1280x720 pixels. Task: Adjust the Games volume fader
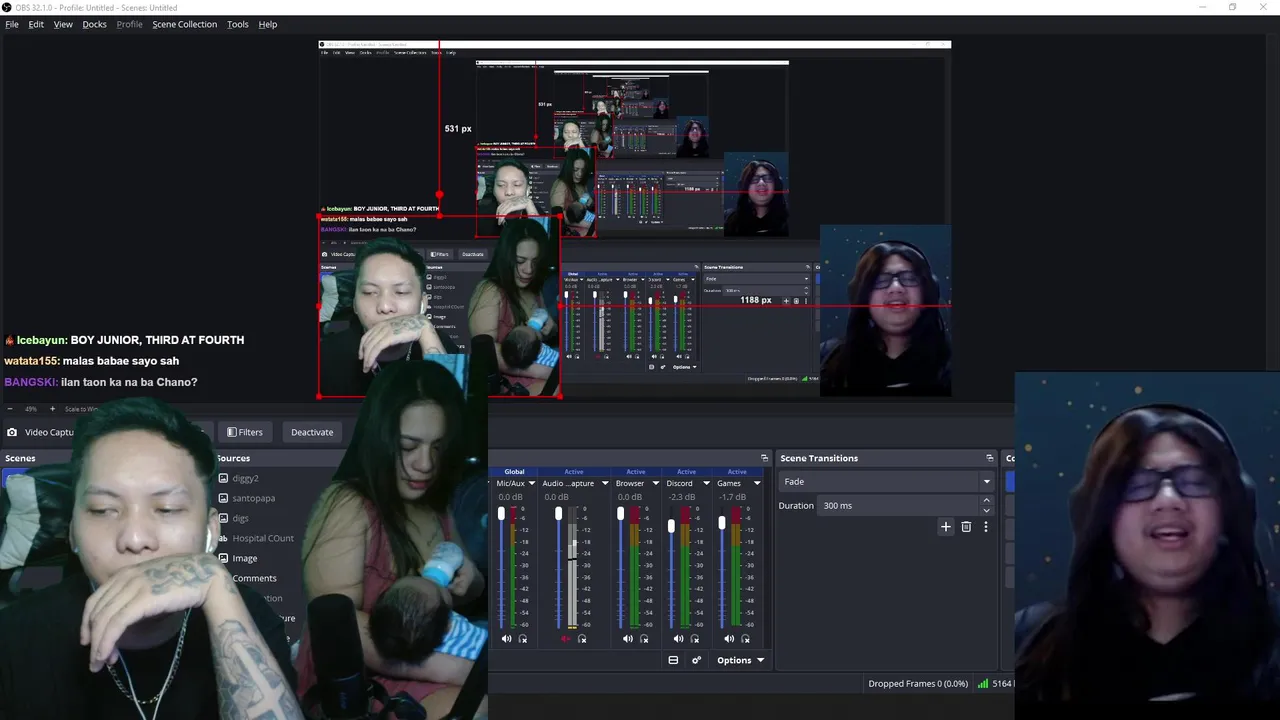(722, 523)
